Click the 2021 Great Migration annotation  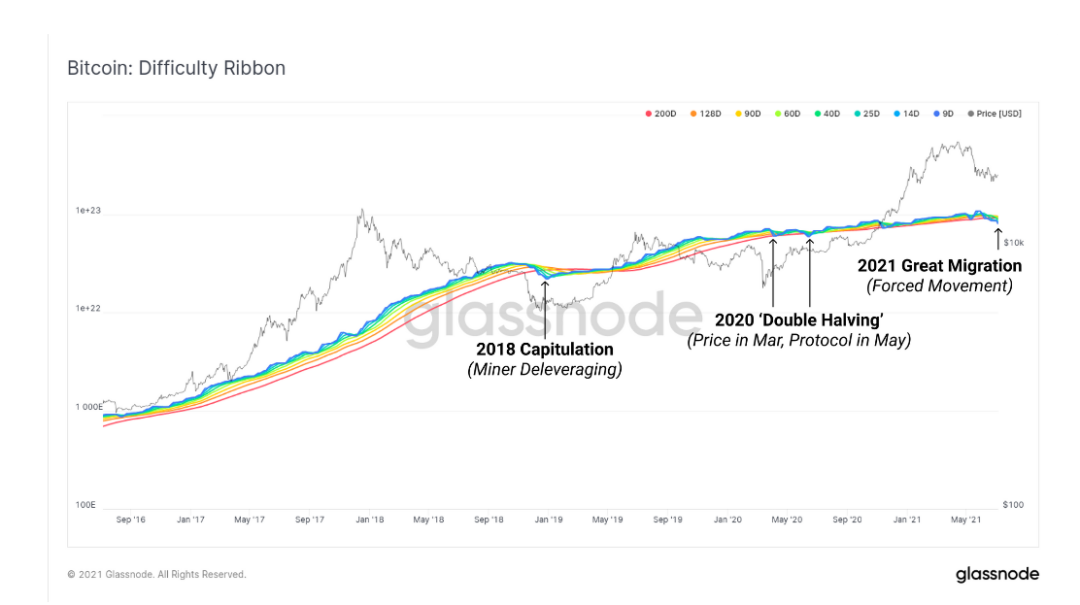pos(939,266)
